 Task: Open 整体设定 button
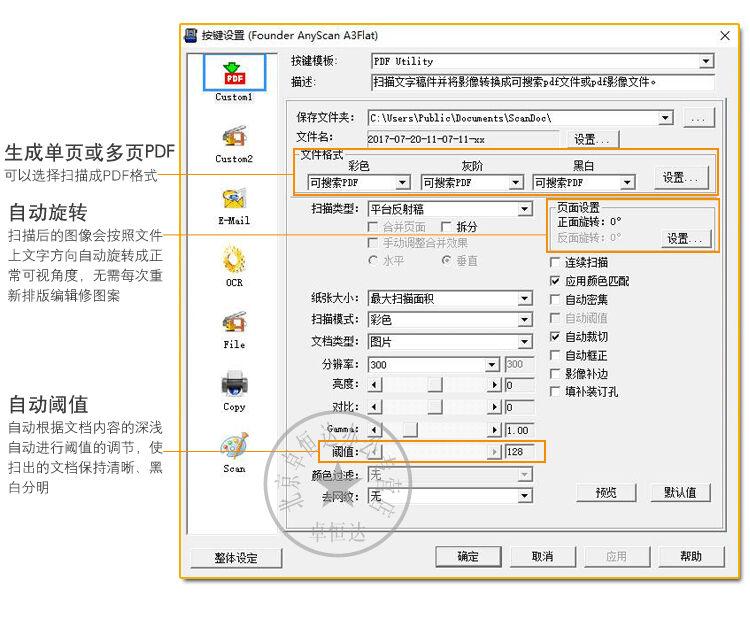tap(236, 558)
